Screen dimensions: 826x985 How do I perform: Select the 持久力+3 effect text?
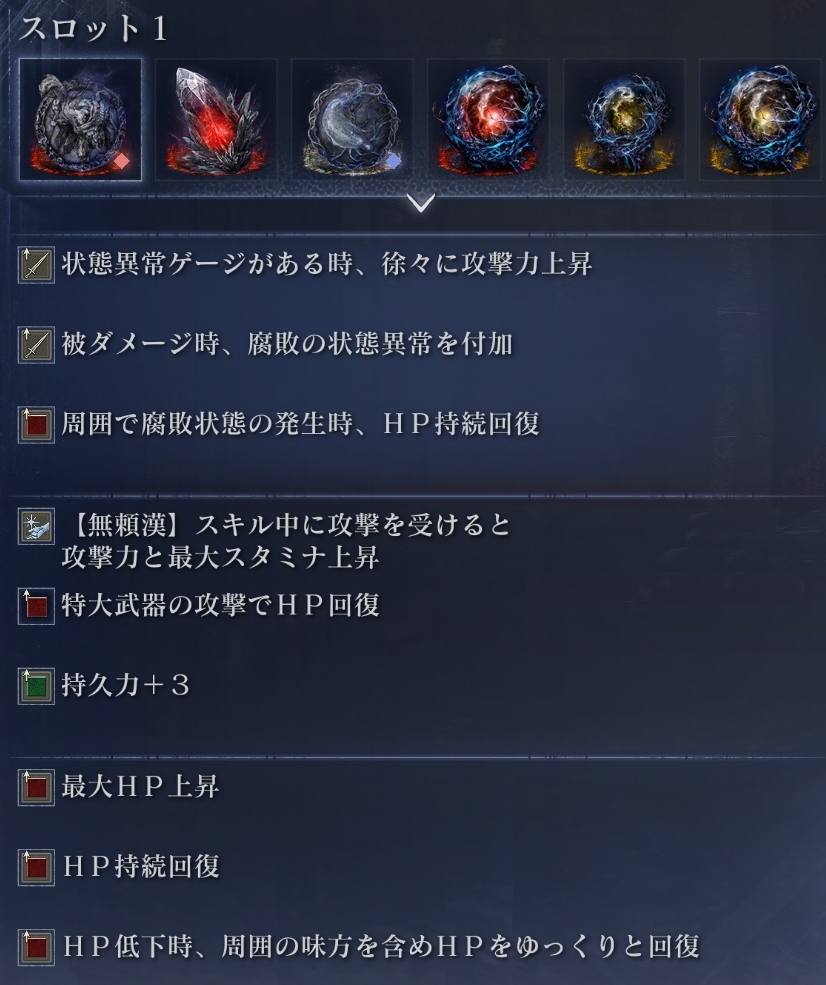point(126,685)
